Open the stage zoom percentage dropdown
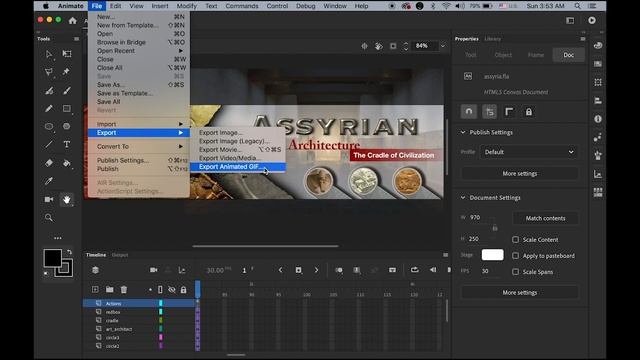Image resolution: width=640 pixels, height=360 pixels. click(442, 46)
